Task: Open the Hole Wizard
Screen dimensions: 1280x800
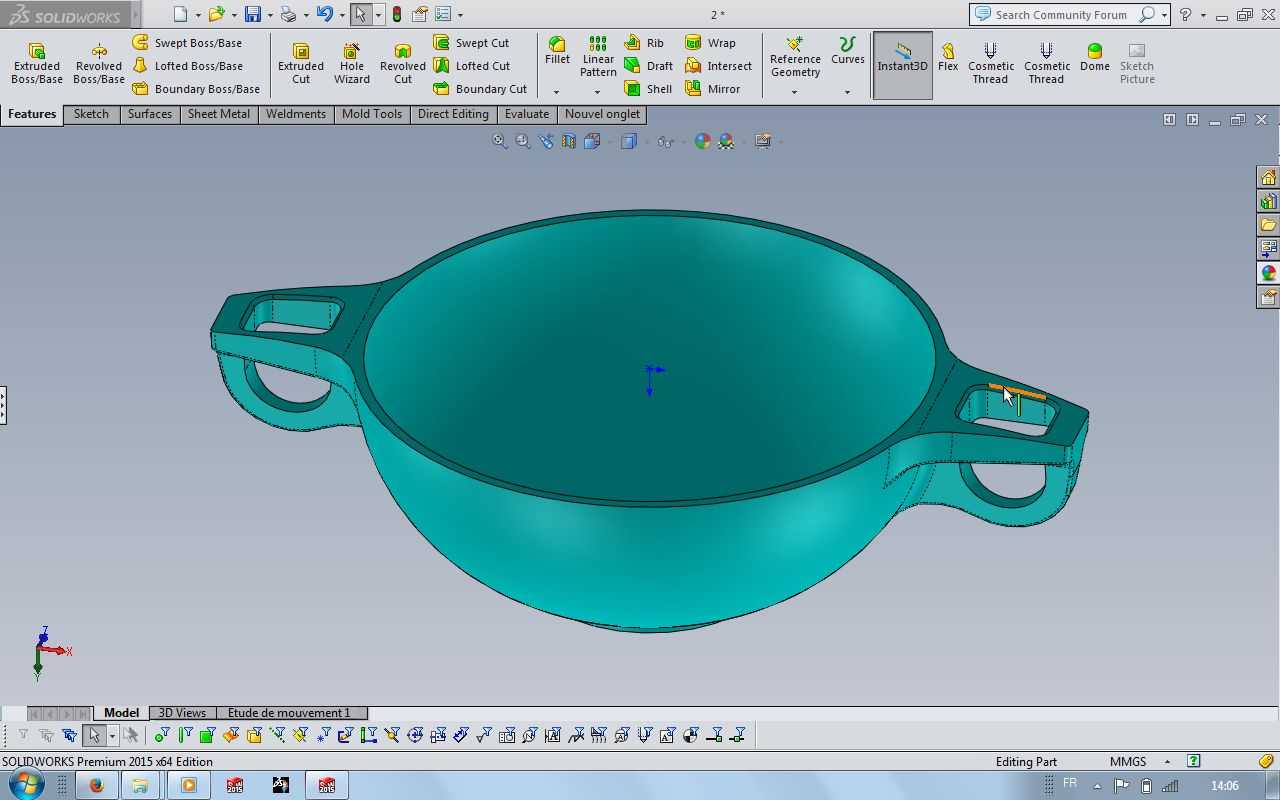Action: coord(352,64)
